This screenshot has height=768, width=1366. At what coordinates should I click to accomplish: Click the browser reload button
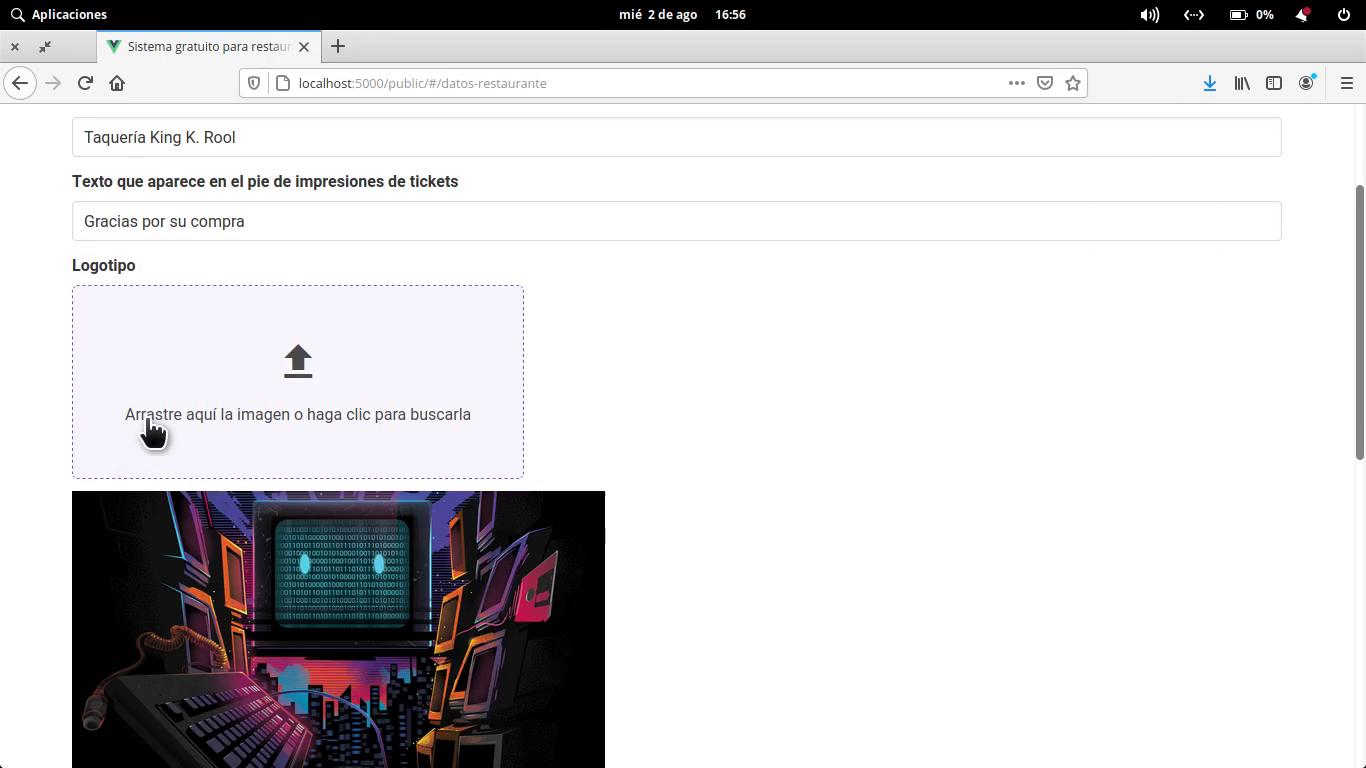pos(85,83)
